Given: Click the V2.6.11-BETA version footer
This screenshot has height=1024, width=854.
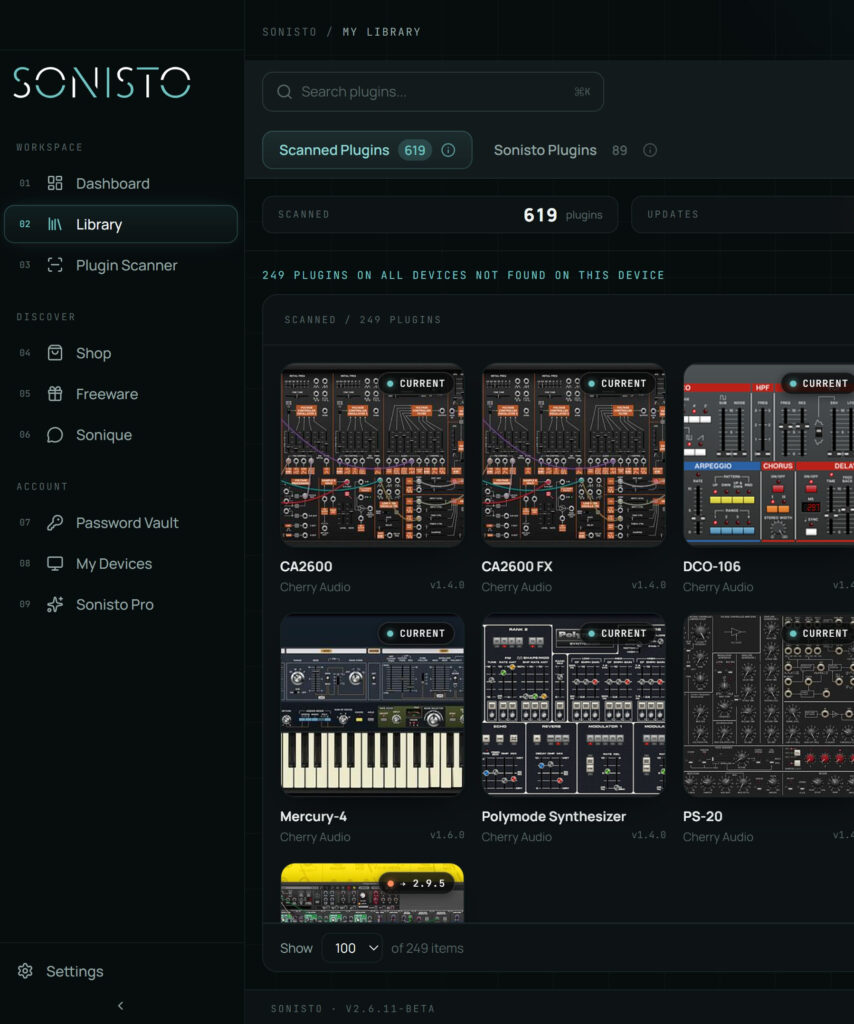Looking at the screenshot, I should pos(390,1008).
